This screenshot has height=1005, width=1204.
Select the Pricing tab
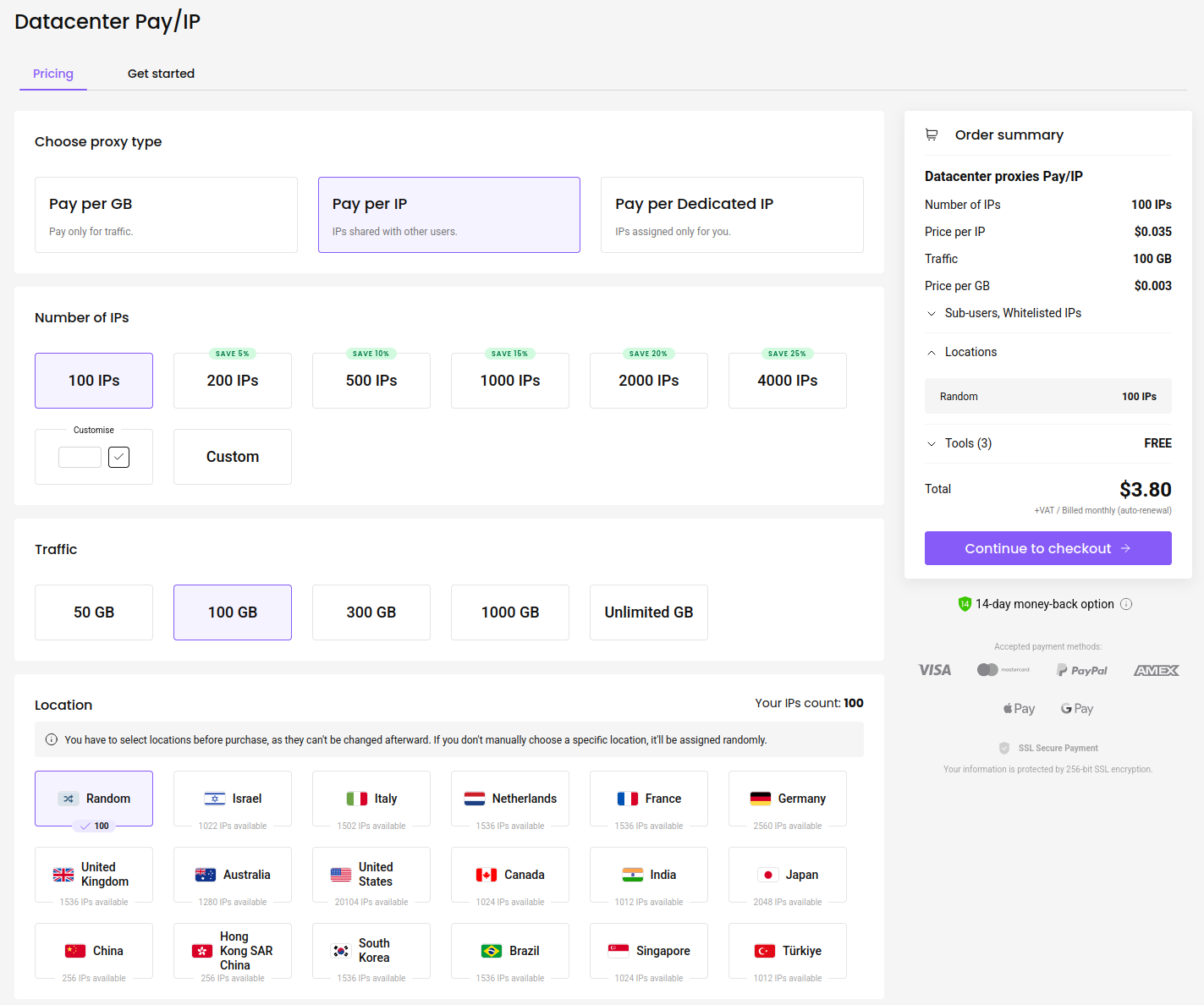(52, 74)
